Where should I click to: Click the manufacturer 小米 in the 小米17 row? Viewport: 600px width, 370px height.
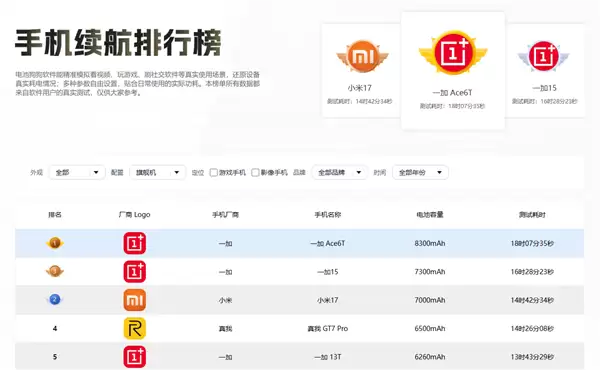pos(225,300)
